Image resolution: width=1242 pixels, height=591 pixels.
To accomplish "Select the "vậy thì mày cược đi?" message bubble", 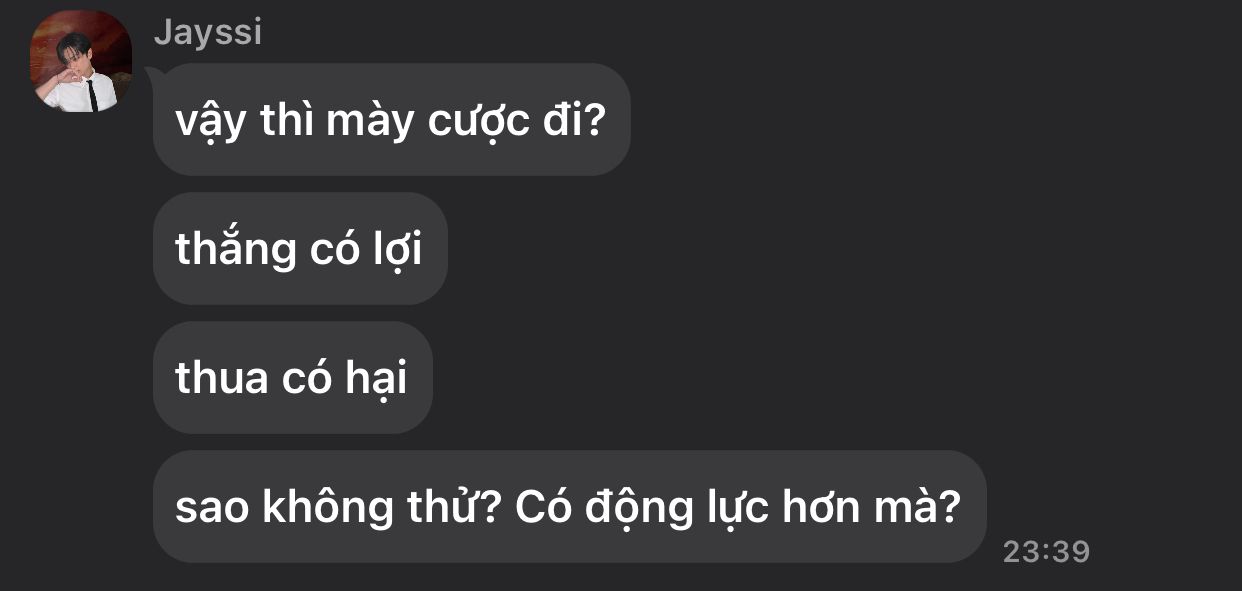I will point(392,120).
